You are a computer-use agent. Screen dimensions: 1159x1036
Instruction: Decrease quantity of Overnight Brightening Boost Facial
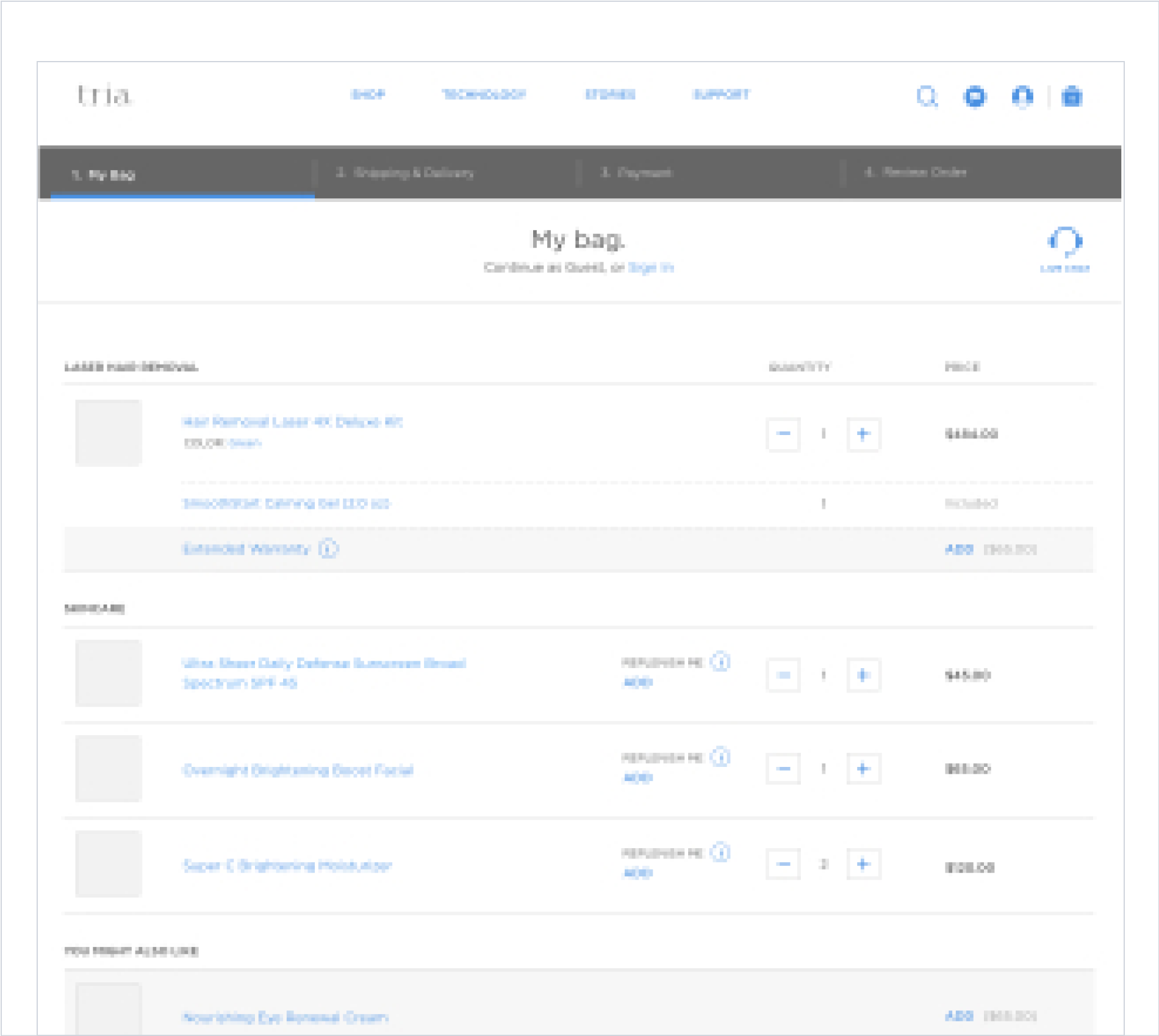[783, 769]
